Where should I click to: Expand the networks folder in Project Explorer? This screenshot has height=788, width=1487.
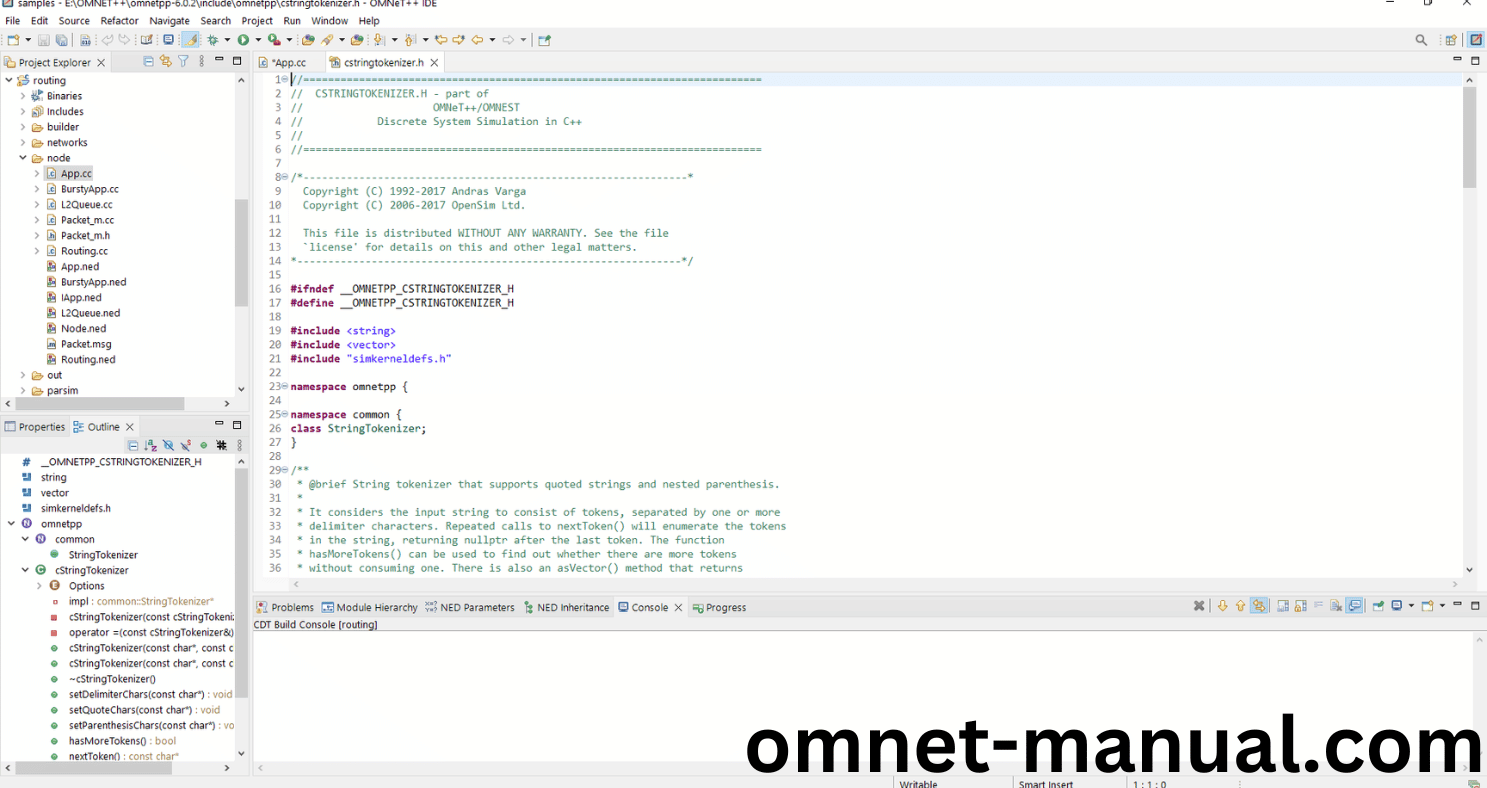tap(22, 142)
